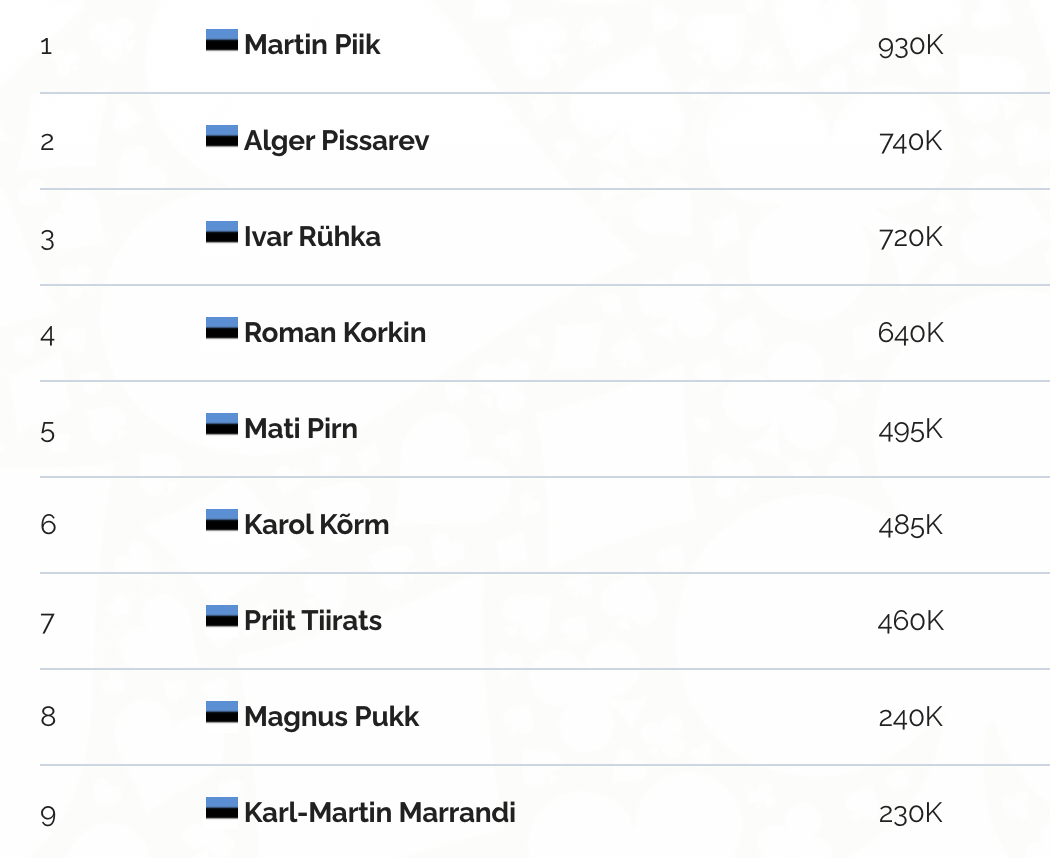
Task: Click the 930K chip count
Action: (x=910, y=46)
